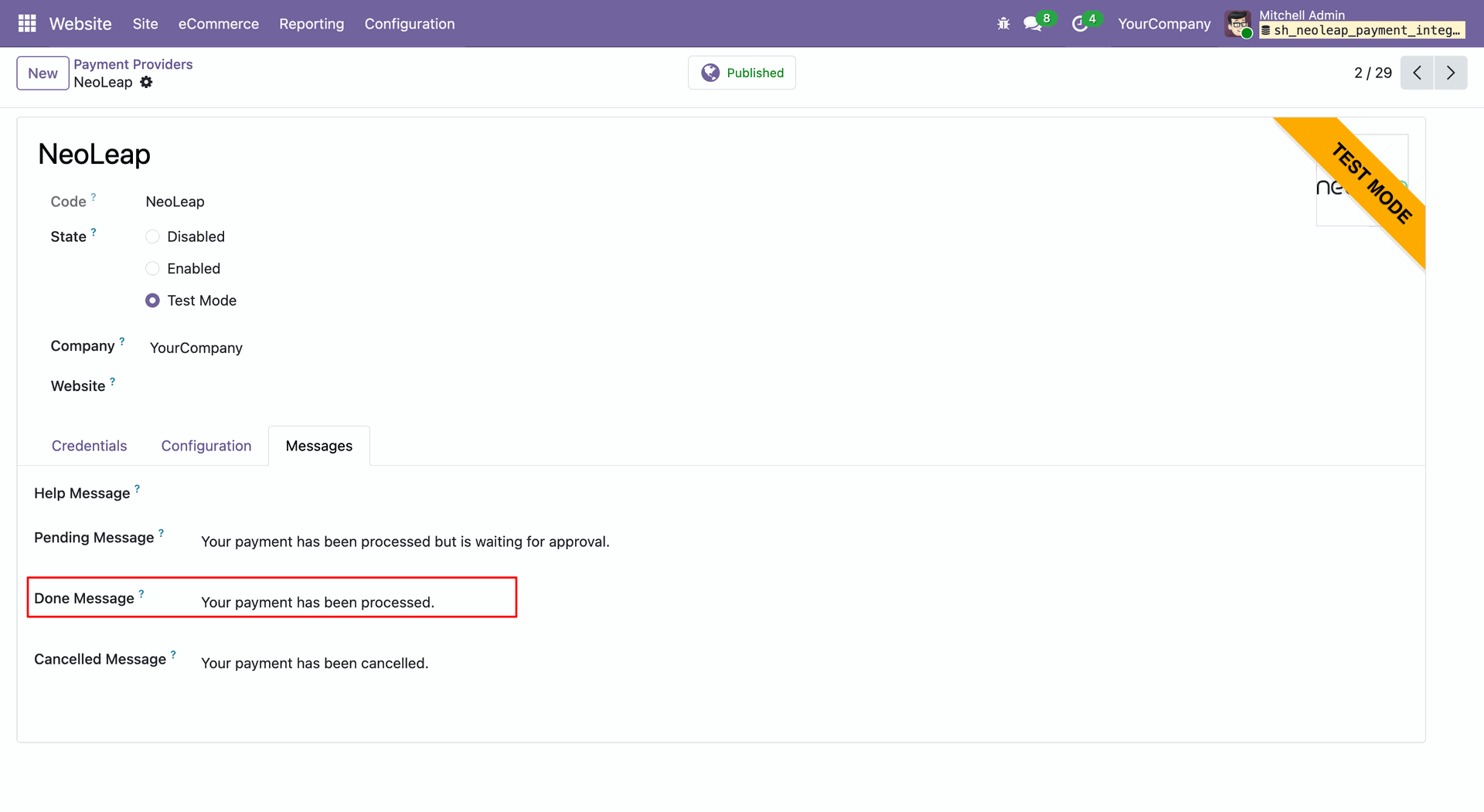Screen dimensions: 1484x812
Task: Click the 2 / 29 pager counter
Action: [x=1373, y=73]
